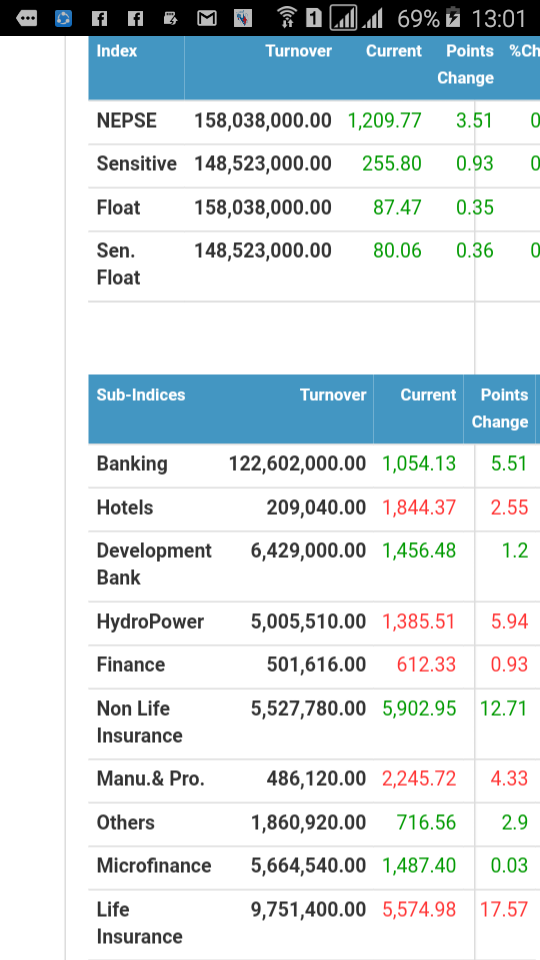Select Banking turnover 122,602,000.00
Image resolution: width=540 pixels, height=960 pixels.
point(298,464)
